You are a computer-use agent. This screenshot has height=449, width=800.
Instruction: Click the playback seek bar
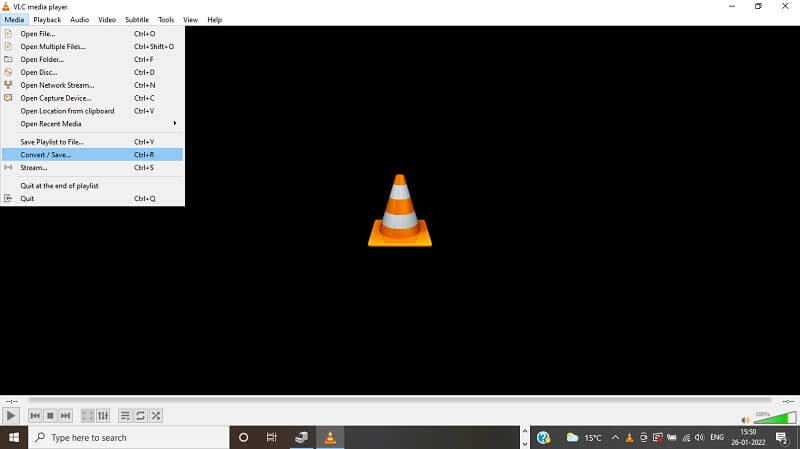coord(399,401)
